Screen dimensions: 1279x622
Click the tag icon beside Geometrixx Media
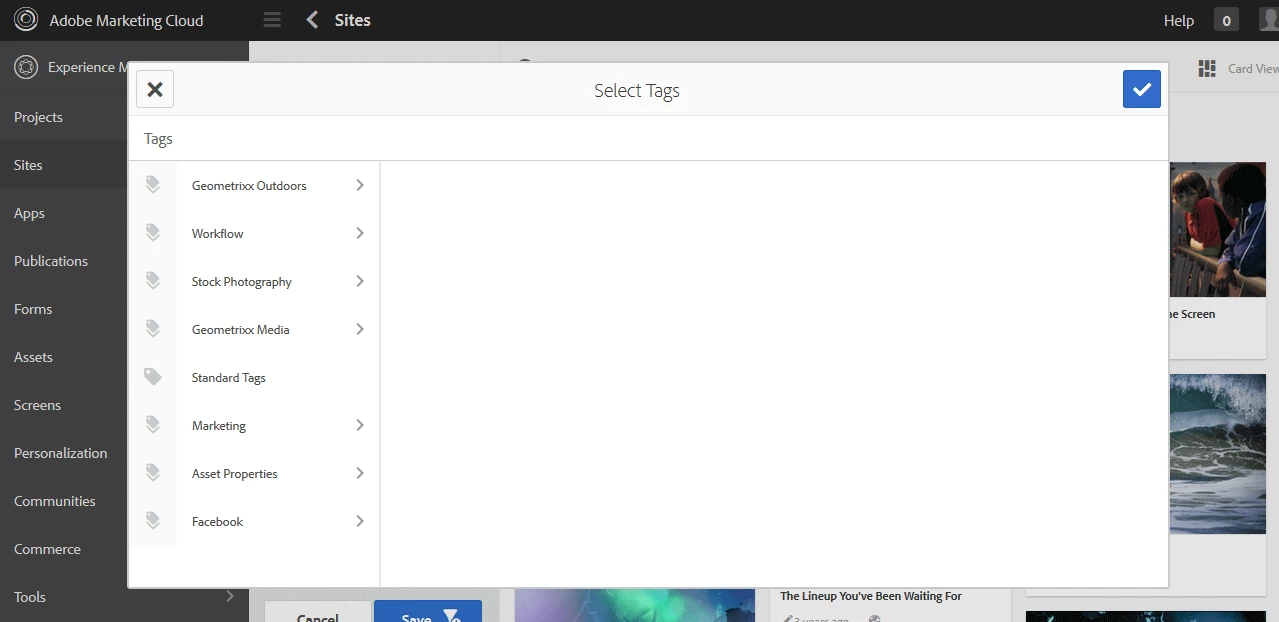(153, 329)
